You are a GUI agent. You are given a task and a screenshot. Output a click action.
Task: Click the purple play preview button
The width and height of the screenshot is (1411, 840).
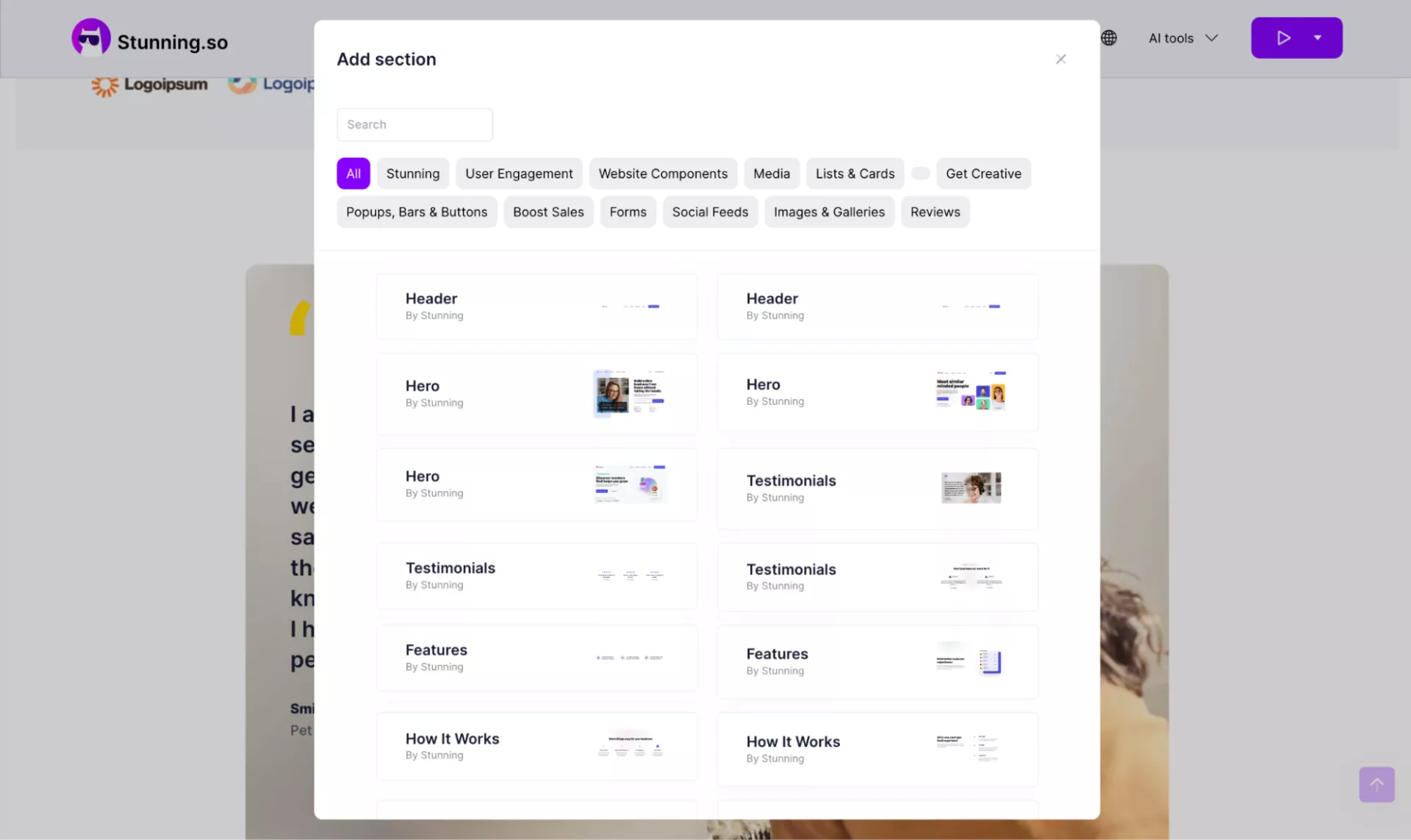(x=1283, y=38)
